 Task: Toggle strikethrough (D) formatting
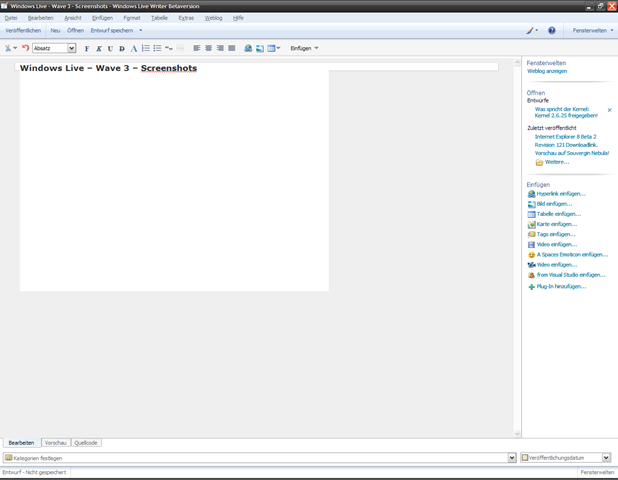(122, 48)
